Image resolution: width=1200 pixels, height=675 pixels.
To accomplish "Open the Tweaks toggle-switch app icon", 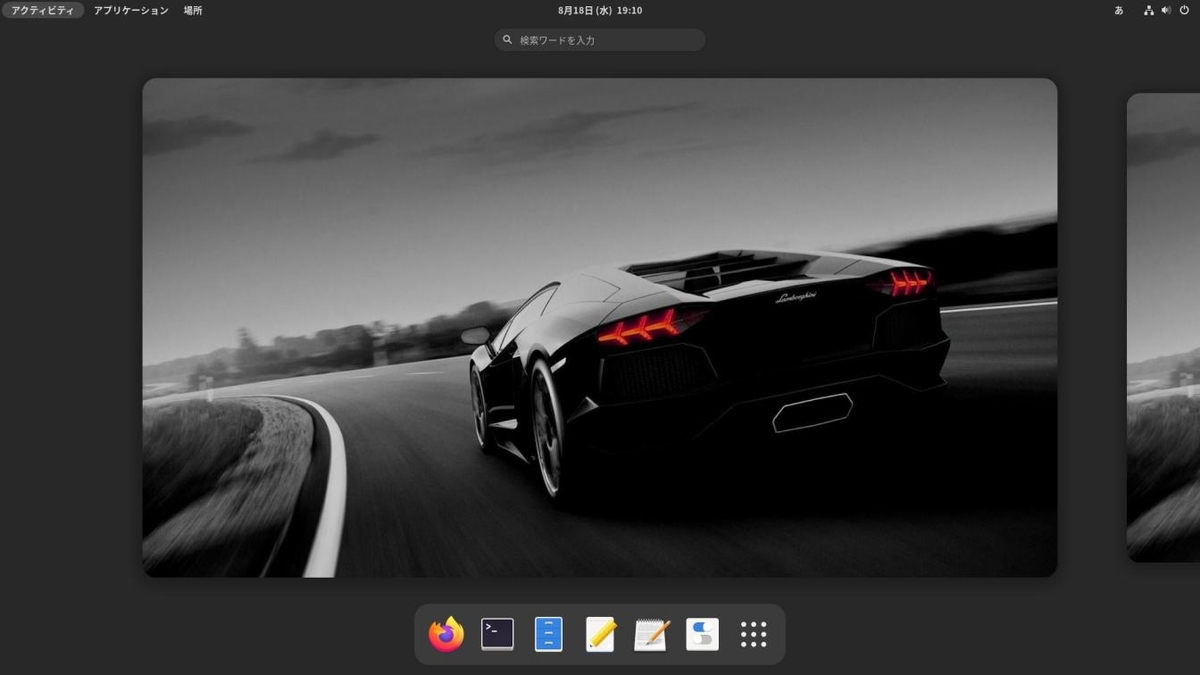I will (702, 634).
